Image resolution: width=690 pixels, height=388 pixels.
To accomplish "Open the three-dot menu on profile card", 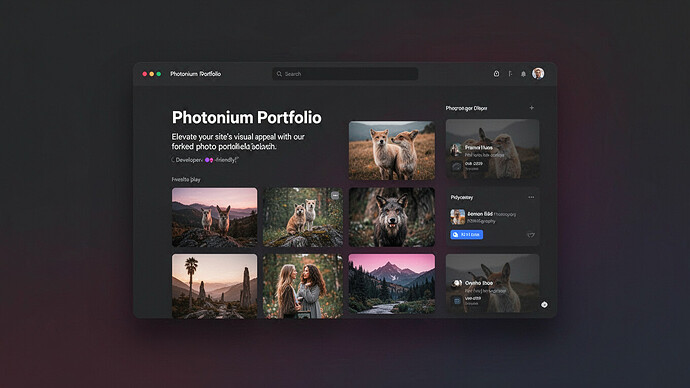I will (531, 197).
